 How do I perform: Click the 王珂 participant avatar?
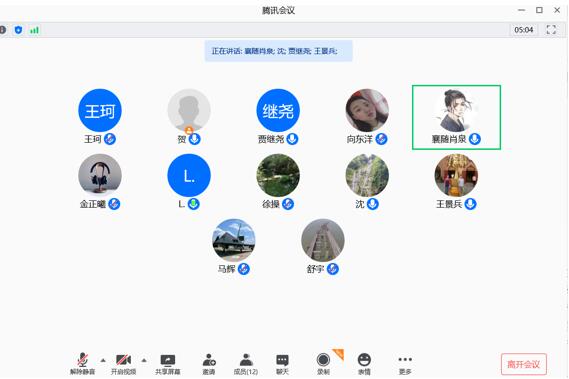[x=100, y=110]
